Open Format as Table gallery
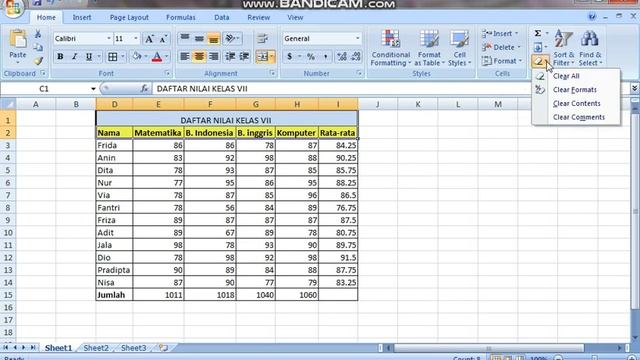This screenshot has height=360, width=640. tap(429, 48)
